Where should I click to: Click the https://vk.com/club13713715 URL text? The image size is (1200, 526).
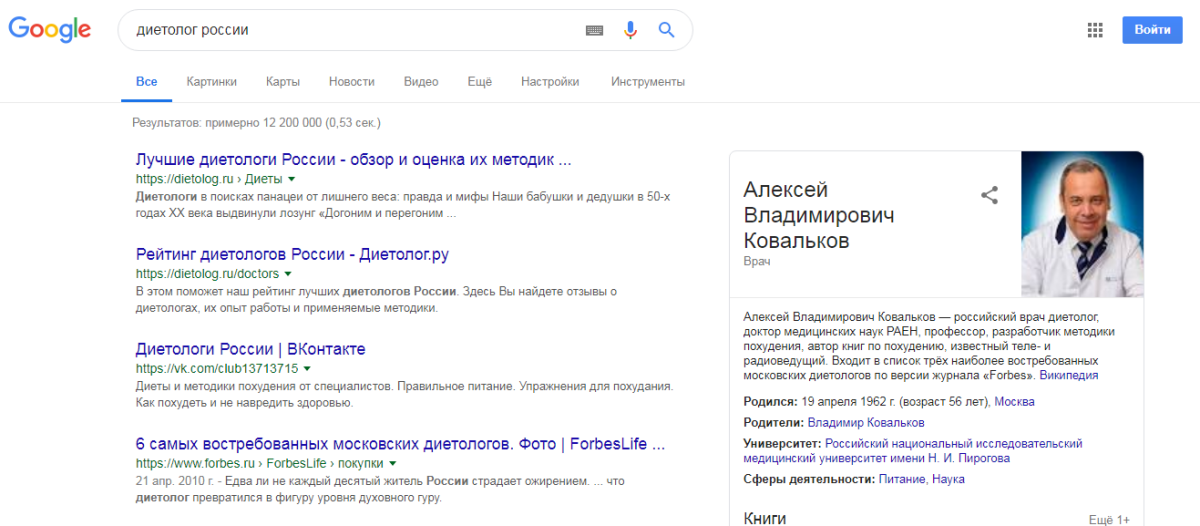pyautogui.click(x=217, y=369)
